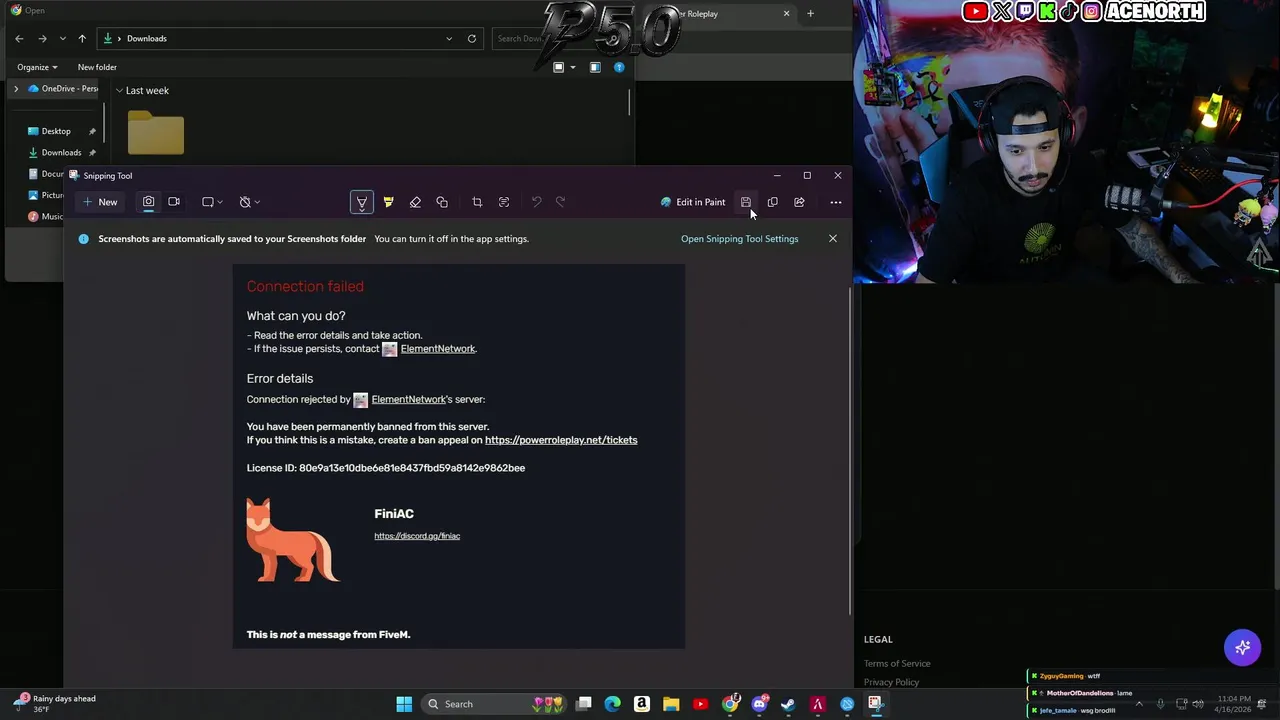Create a New folder in Open dialog

pos(97,67)
